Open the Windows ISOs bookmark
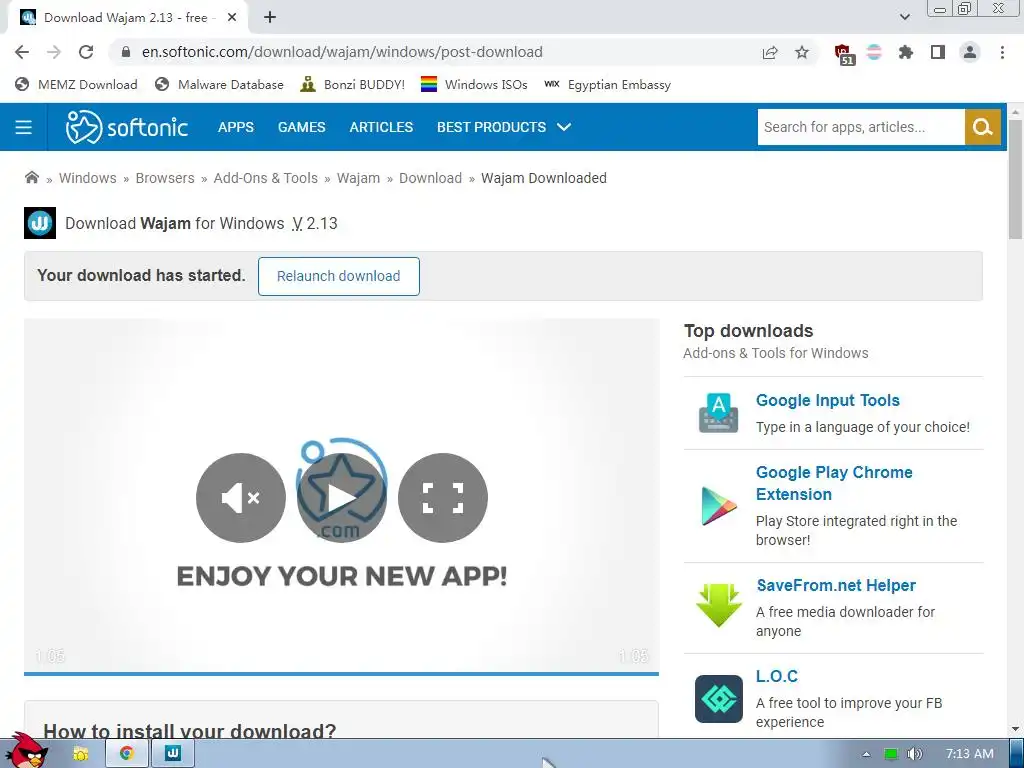Screen dimensions: 1024x768 pos(474,84)
